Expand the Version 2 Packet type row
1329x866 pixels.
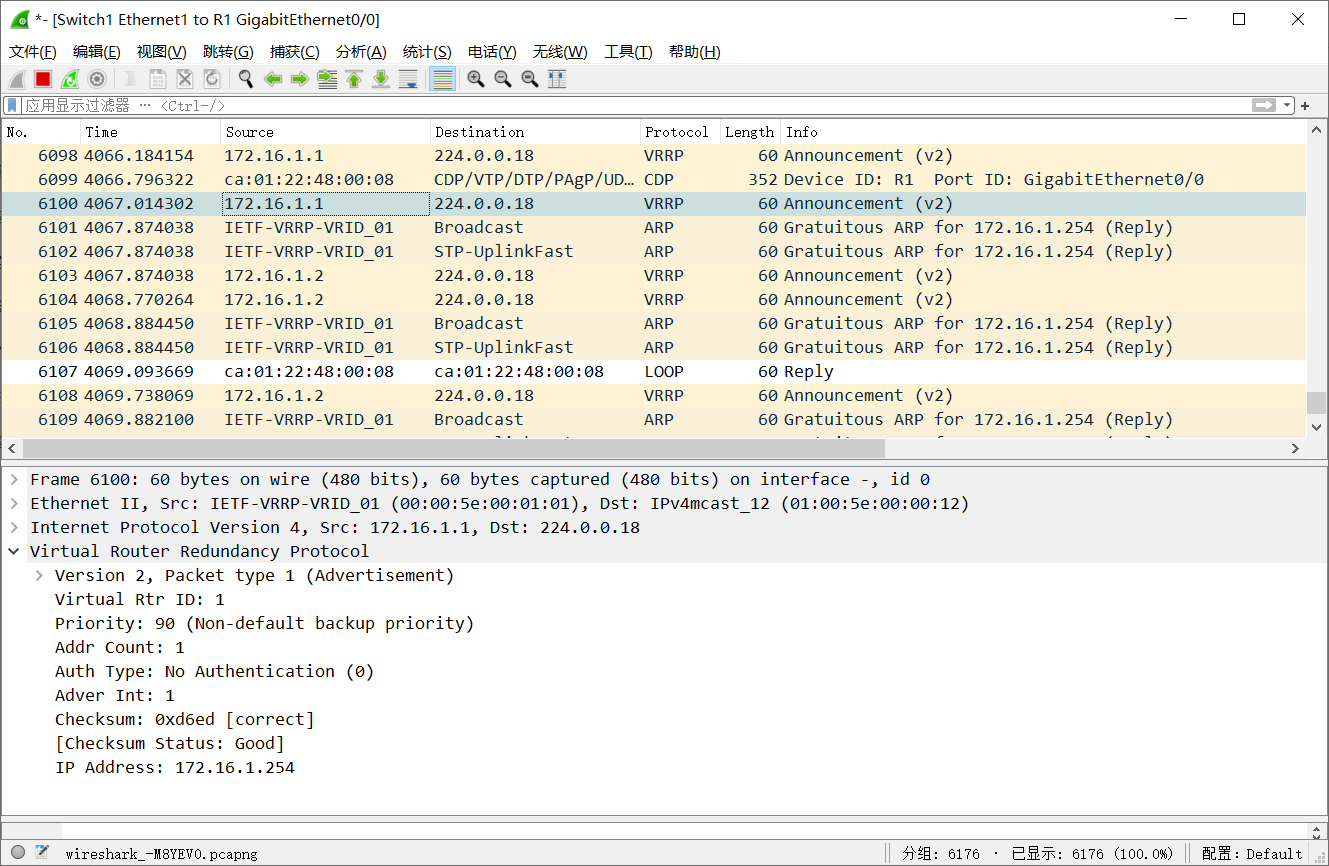pos(39,575)
